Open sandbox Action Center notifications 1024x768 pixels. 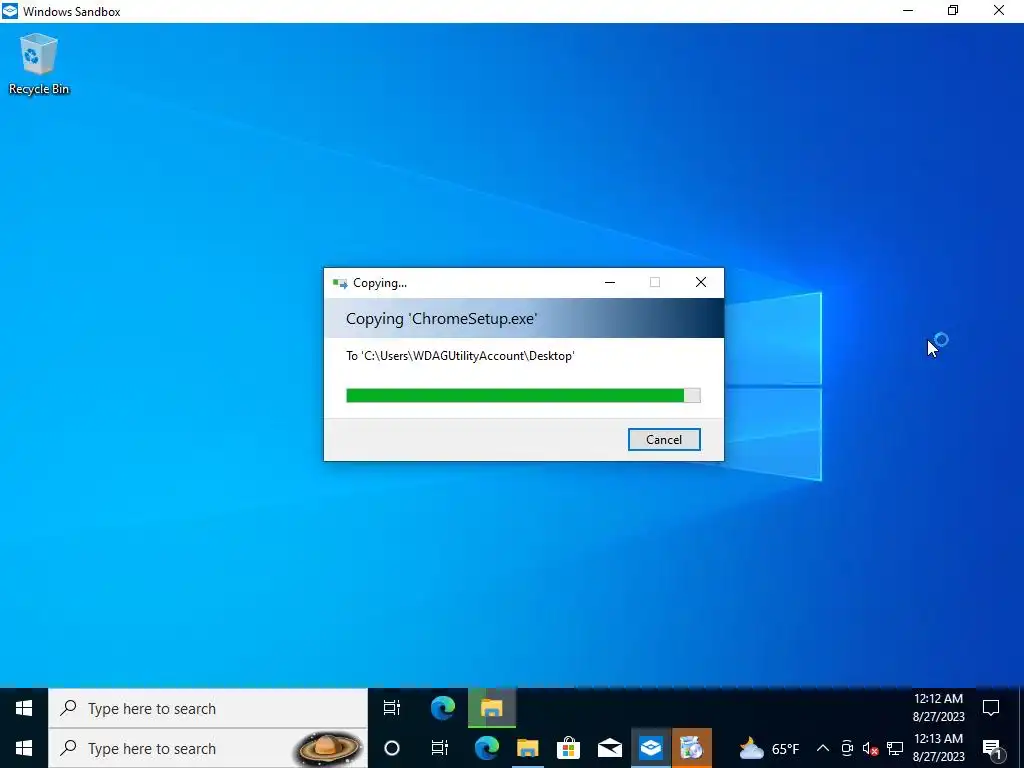point(991,708)
